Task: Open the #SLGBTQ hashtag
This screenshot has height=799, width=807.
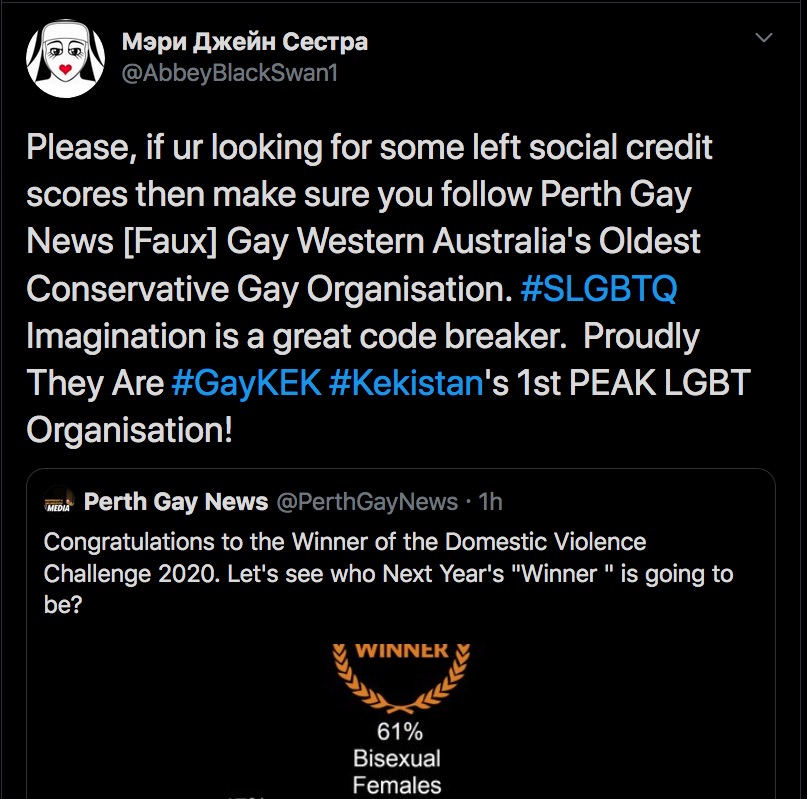Action: coord(599,288)
